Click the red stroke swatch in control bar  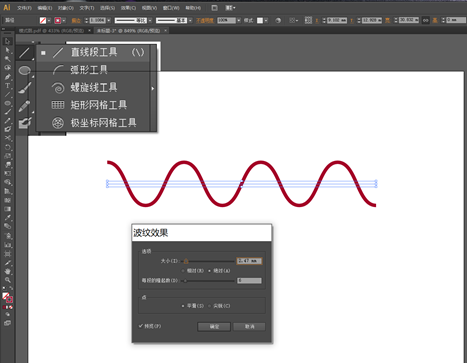click(58, 21)
